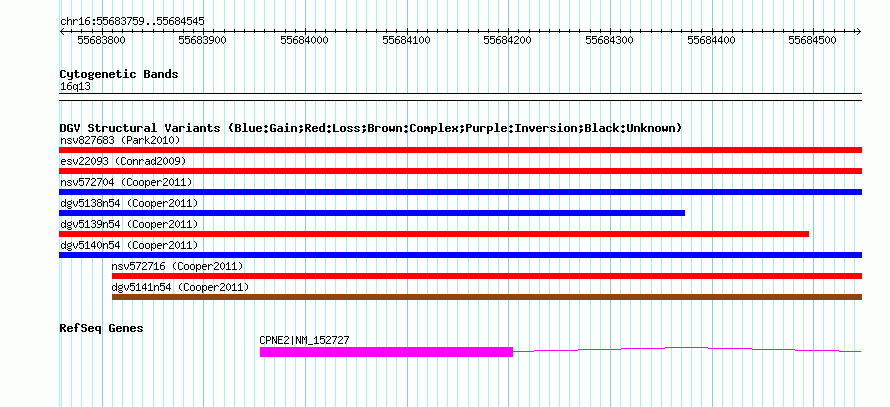890x407 pixels.
Task: Open the dgv5141n54 (Cooper2011) label
Action: (x=180, y=287)
